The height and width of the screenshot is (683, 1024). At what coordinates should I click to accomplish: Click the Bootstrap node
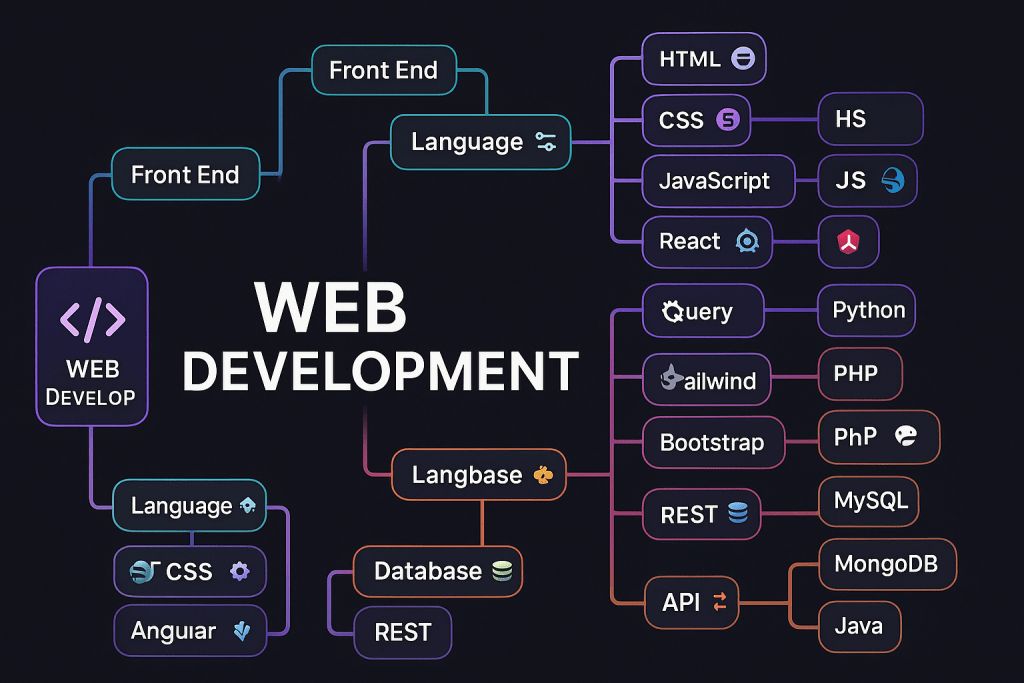712,442
